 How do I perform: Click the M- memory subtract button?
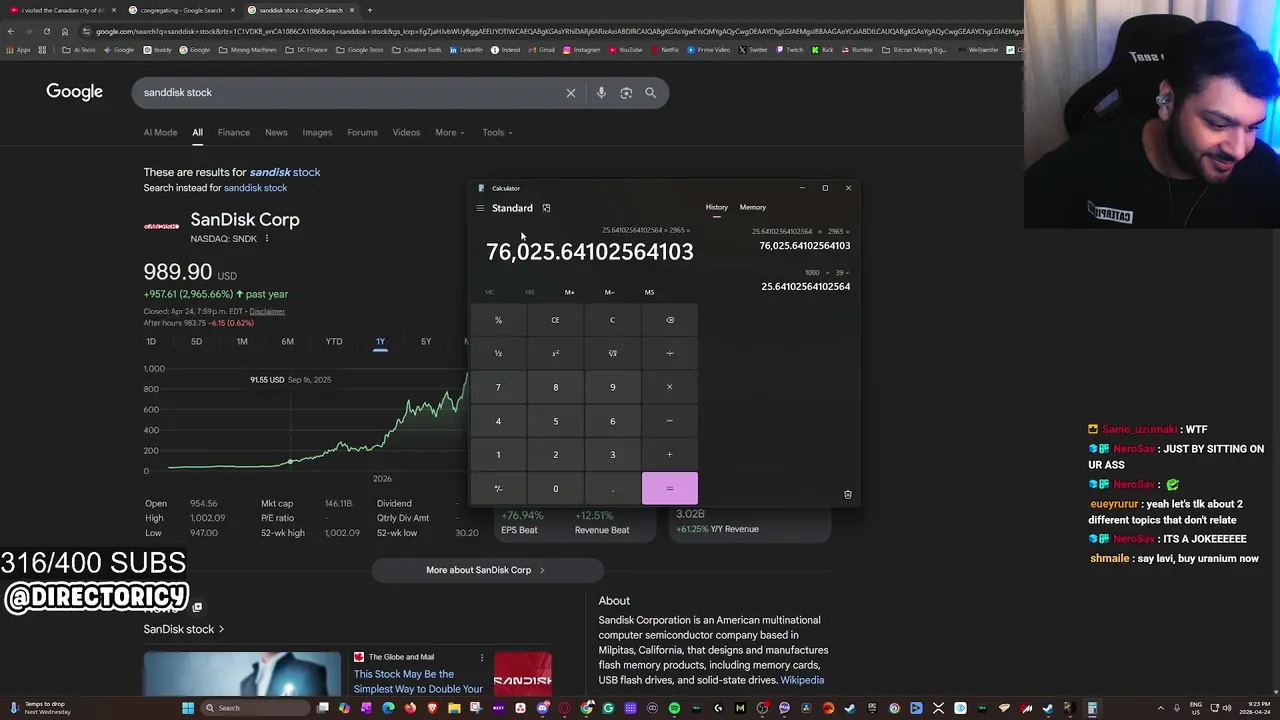click(609, 292)
